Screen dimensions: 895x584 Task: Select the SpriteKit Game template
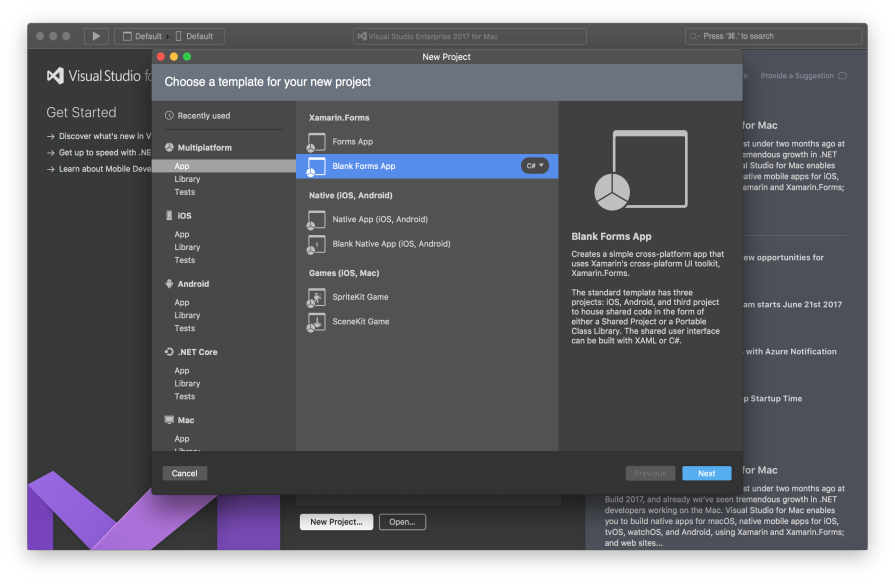(427, 297)
